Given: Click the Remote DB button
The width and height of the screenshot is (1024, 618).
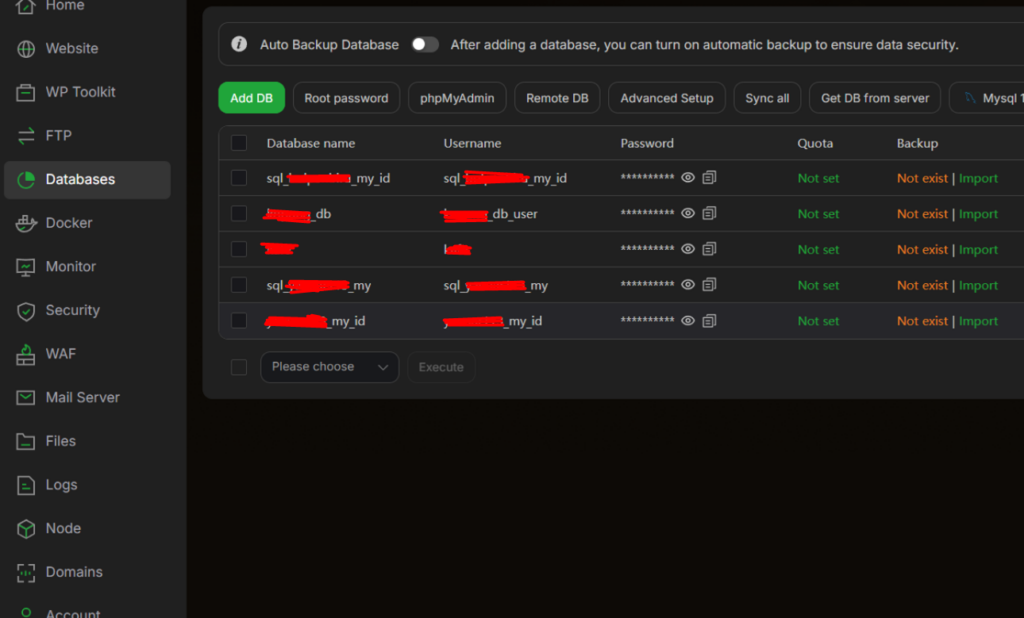Looking at the screenshot, I should click(x=557, y=98).
